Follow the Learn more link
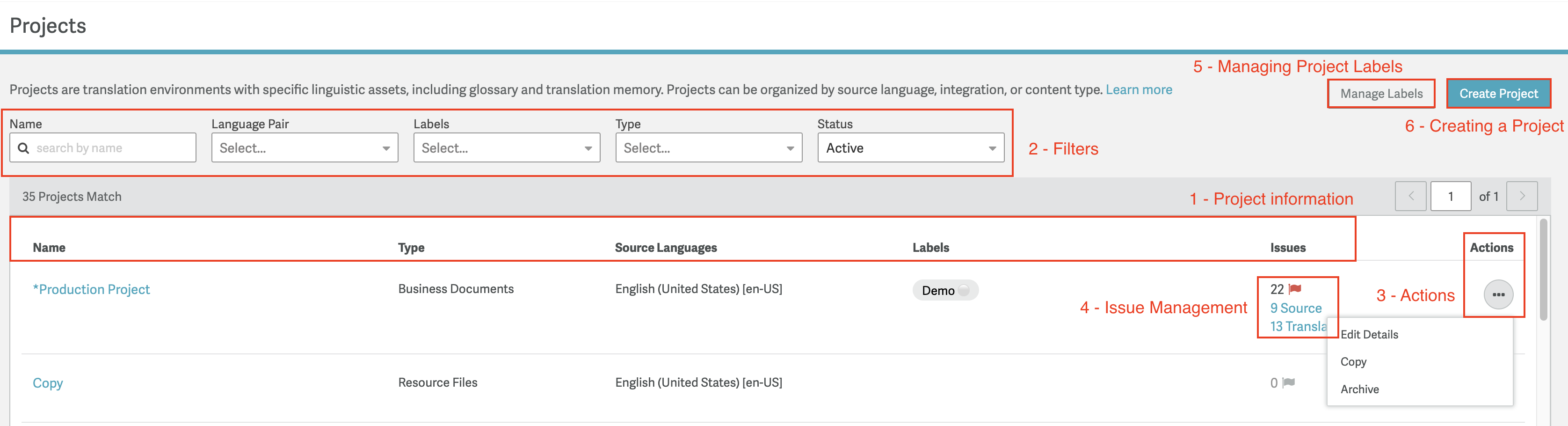Viewport: 1568px width, 426px height. [1139, 90]
